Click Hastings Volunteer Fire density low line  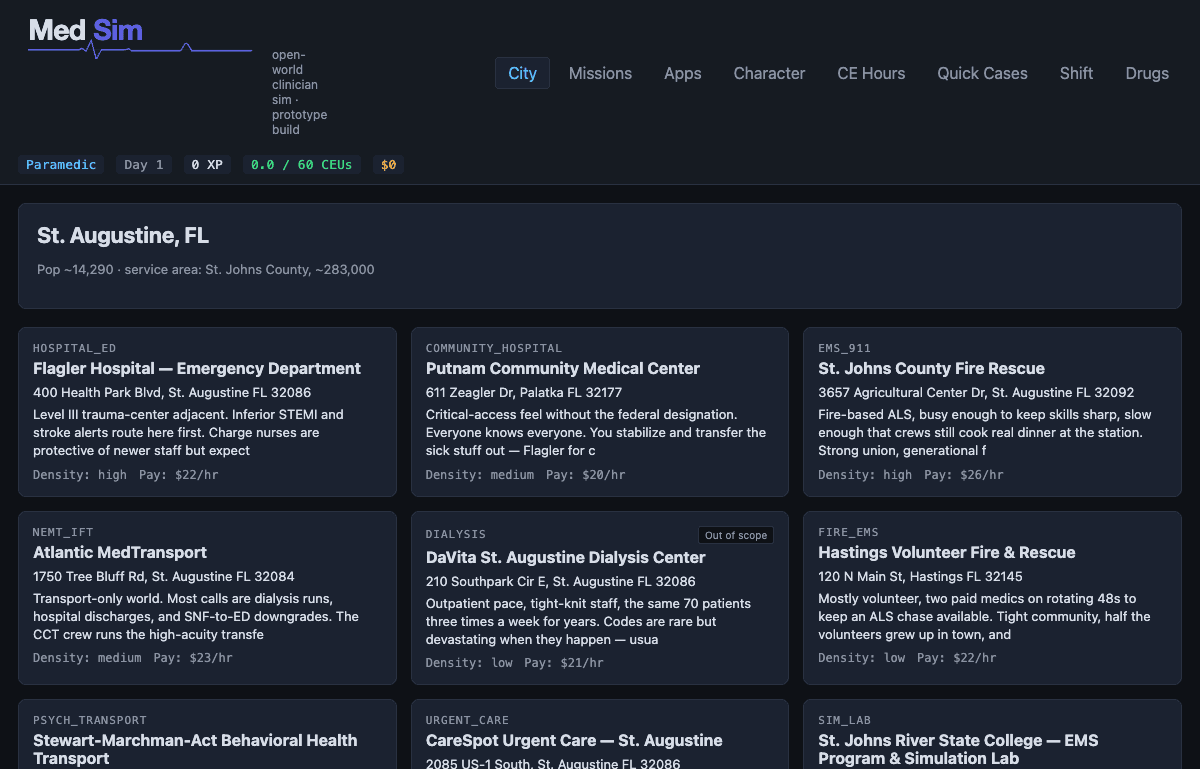click(861, 658)
